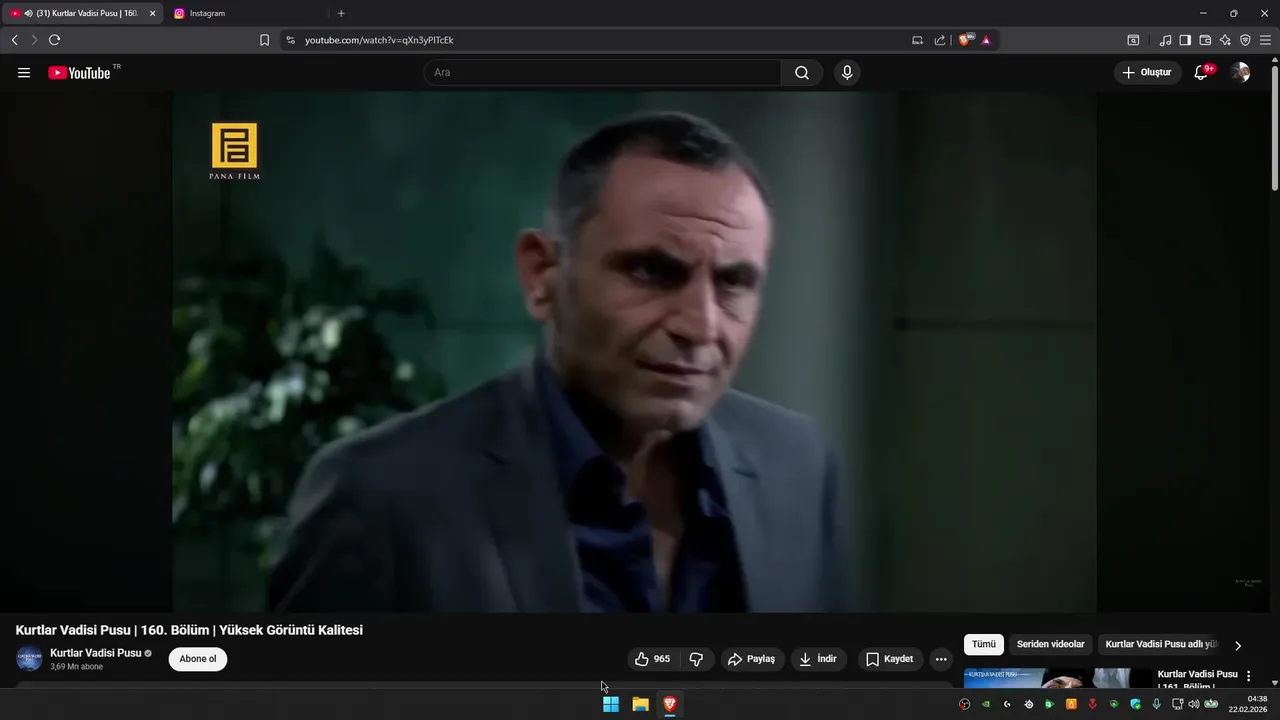
Task: Open the Brave playlist music note
Action: pyautogui.click(x=1165, y=40)
